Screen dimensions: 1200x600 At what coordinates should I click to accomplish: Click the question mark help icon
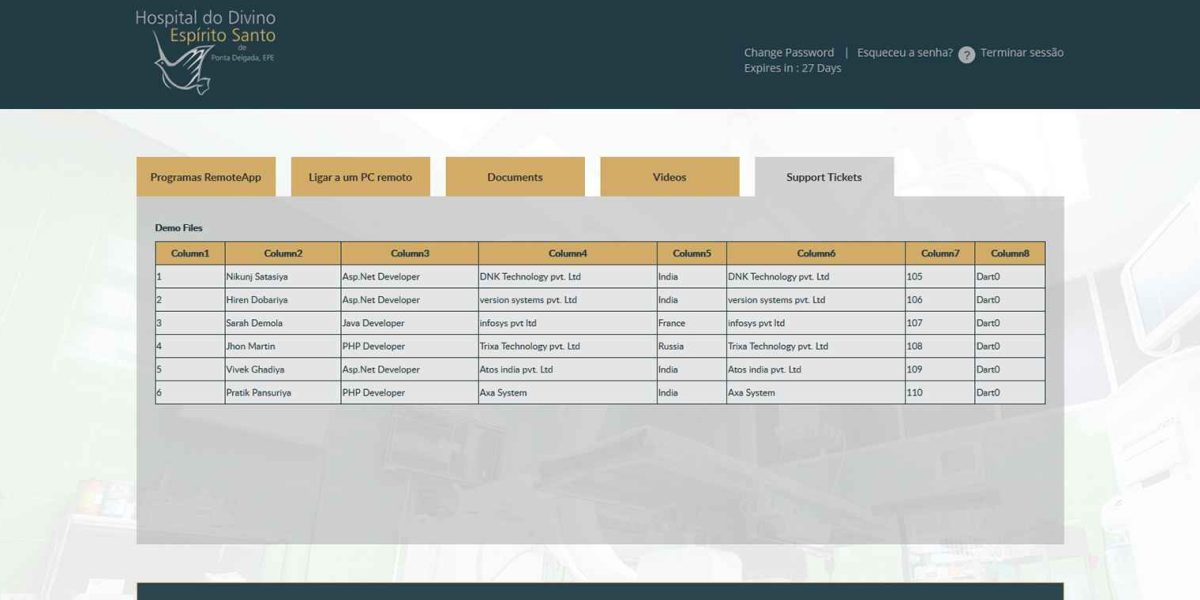pos(966,53)
